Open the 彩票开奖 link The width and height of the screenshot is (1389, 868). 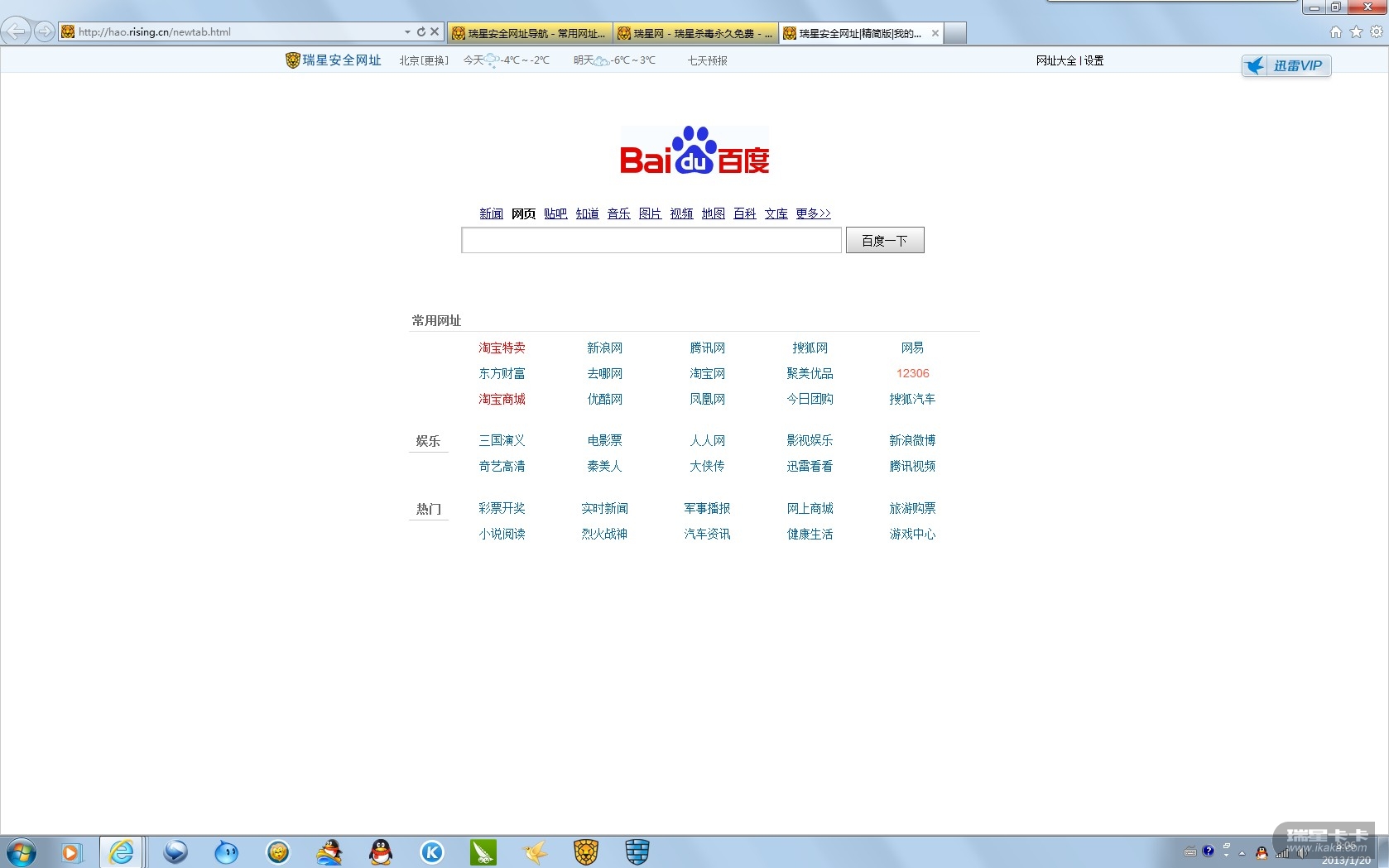(x=502, y=508)
